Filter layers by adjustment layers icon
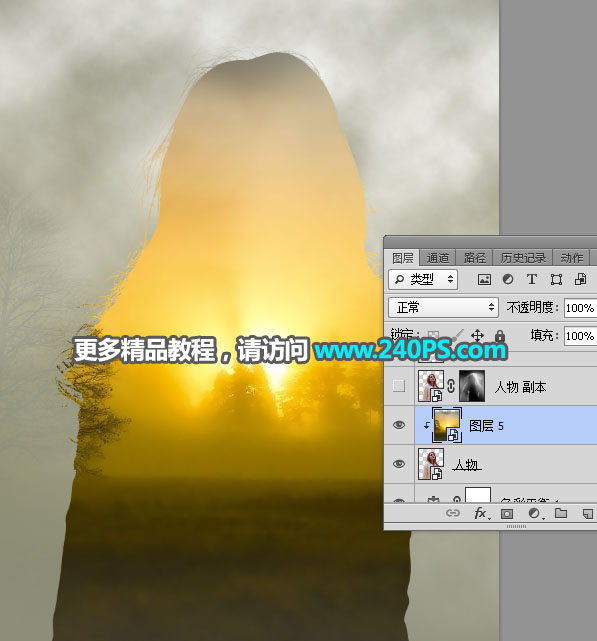The image size is (597, 641). click(x=508, y=280)
